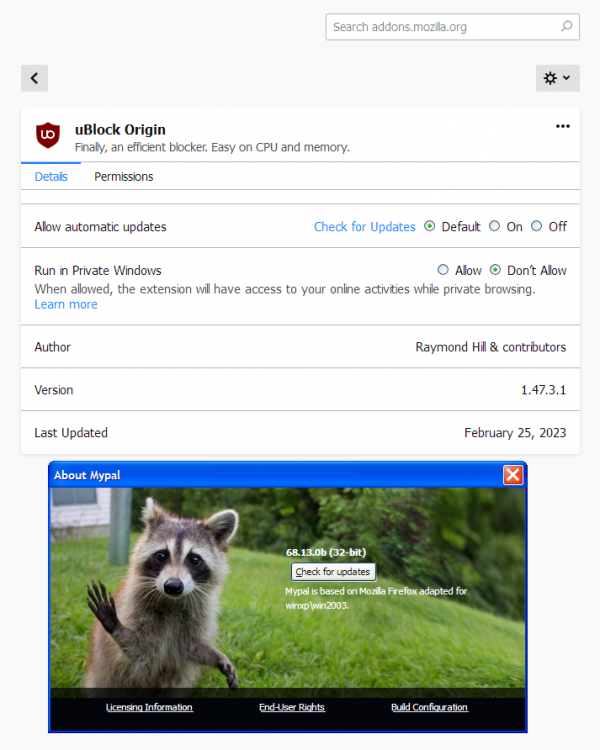600x750 pixels.
Task: Click the uBlock Origin shield icon
Action: (47, 135)
